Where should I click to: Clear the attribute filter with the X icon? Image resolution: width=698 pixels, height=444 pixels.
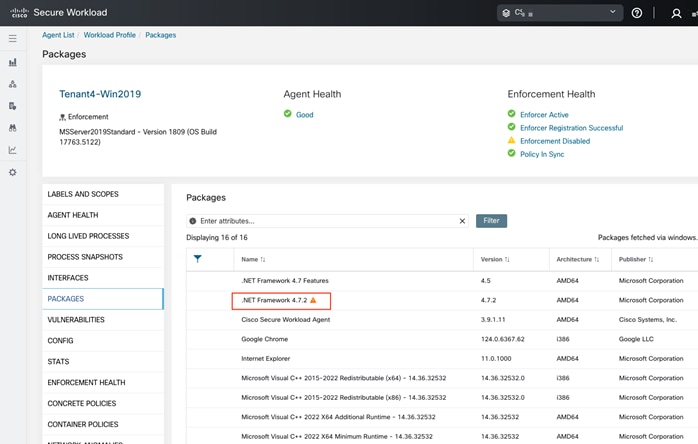click(462, 221)
